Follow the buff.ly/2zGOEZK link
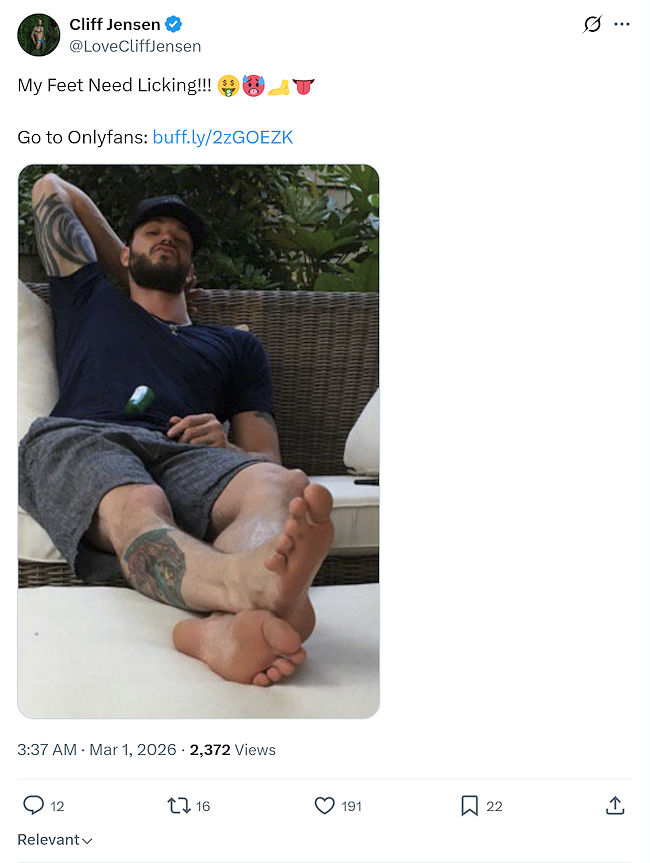Image resolution: width=650 pixels, height=863 pixels. [223, 138]
